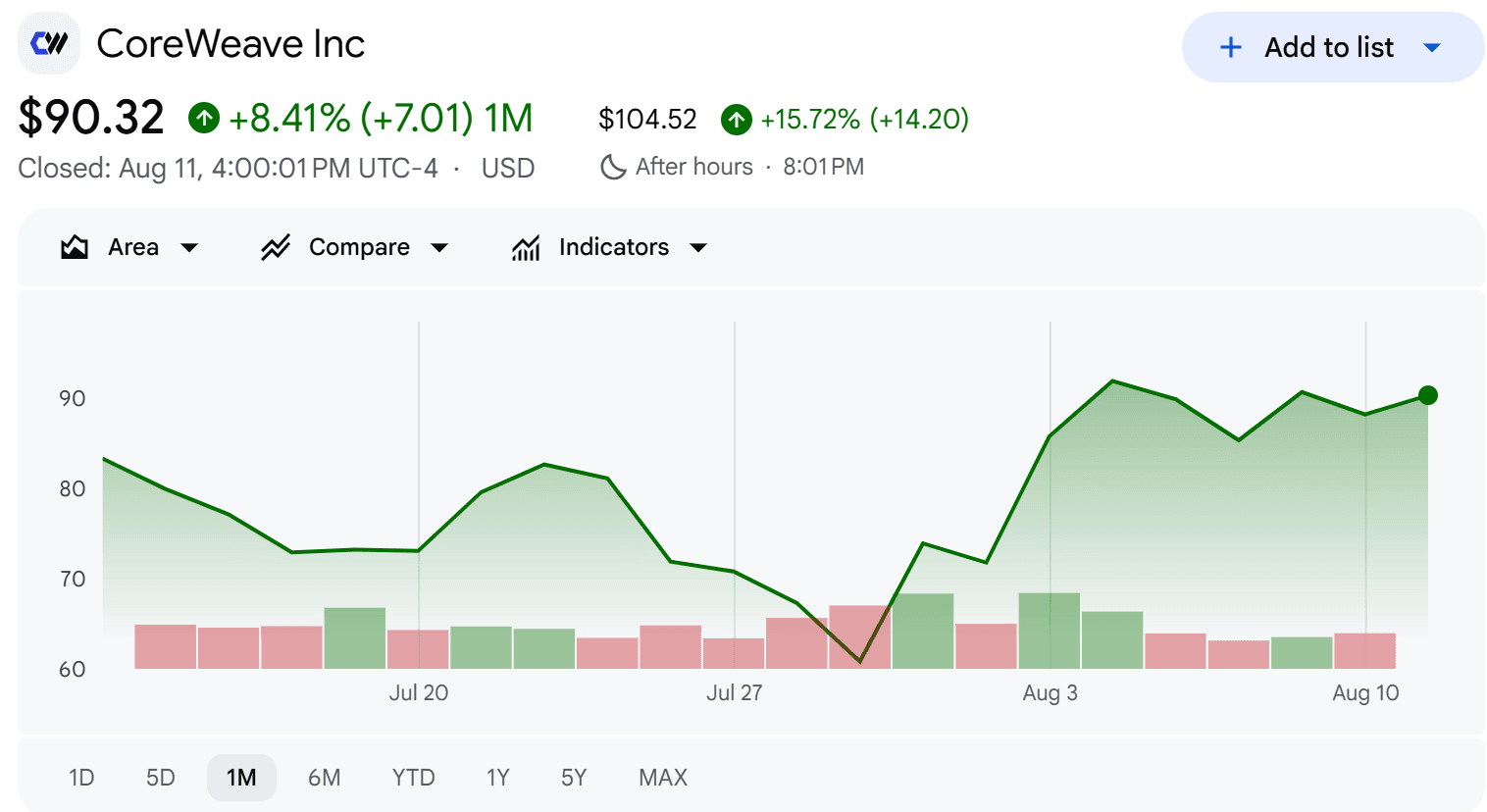The width and height of the screenshot is (1487, 812).
Task: Click the Indicators chart icon
Action: pyautogui.click(x=526, y=248)
